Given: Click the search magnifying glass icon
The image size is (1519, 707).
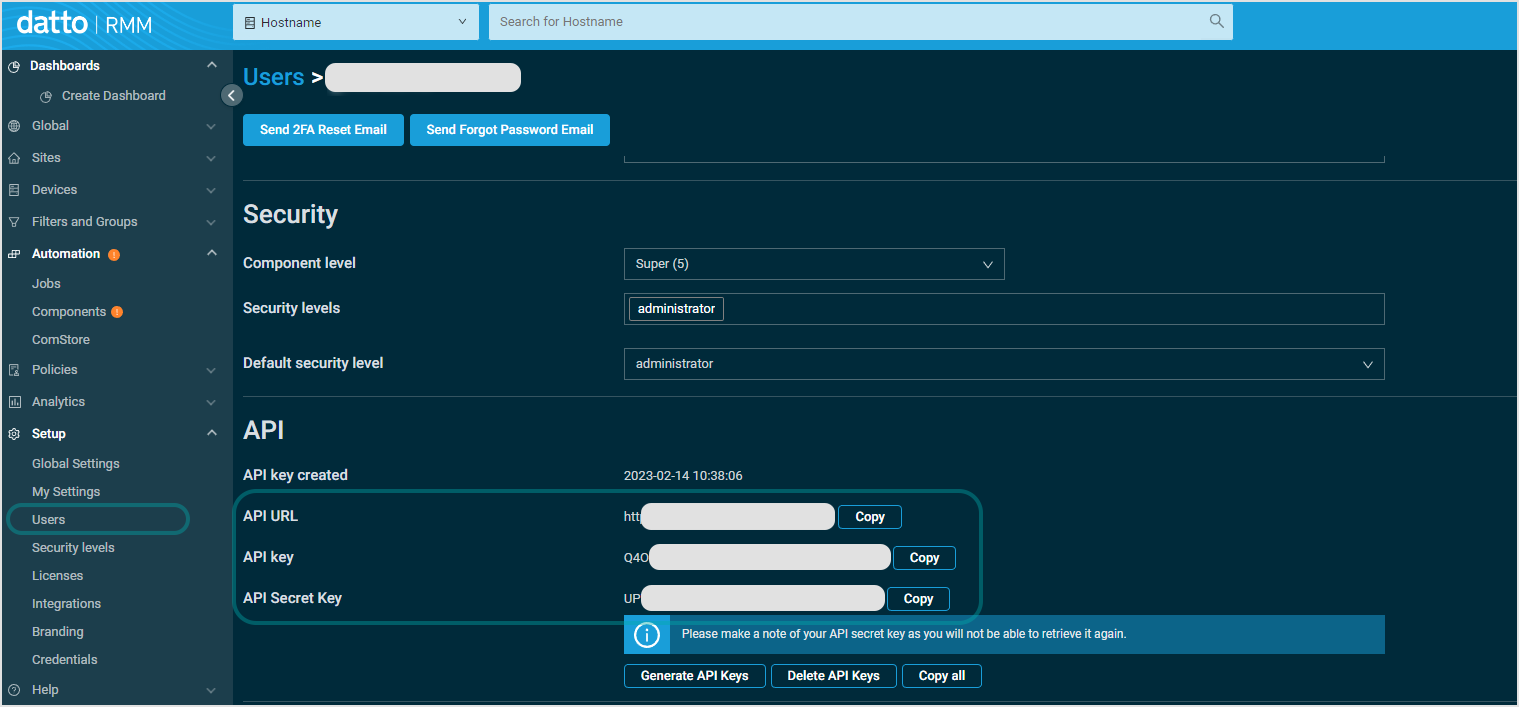Looking at the screenshot, I should click(1215, 21).
